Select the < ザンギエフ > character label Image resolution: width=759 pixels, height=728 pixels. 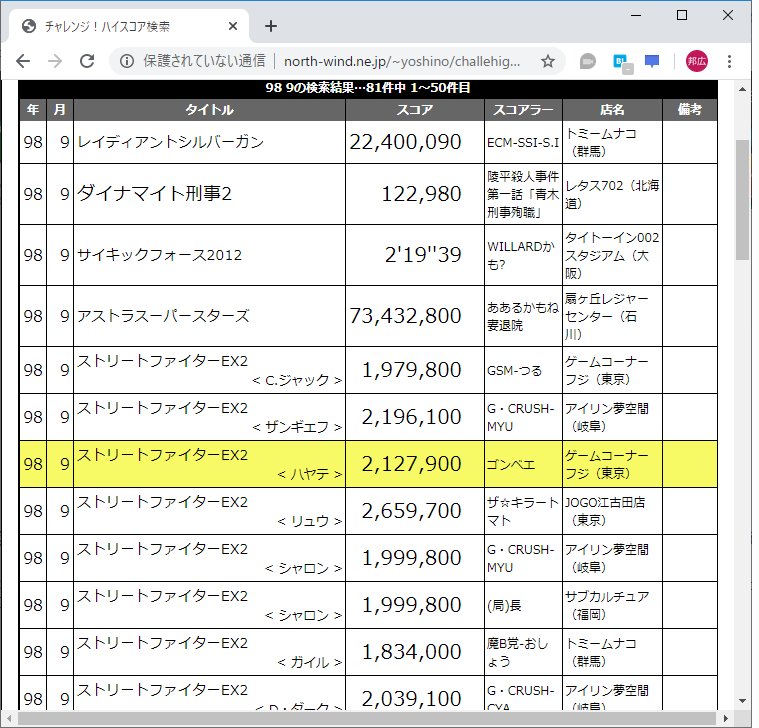[297, 427]
